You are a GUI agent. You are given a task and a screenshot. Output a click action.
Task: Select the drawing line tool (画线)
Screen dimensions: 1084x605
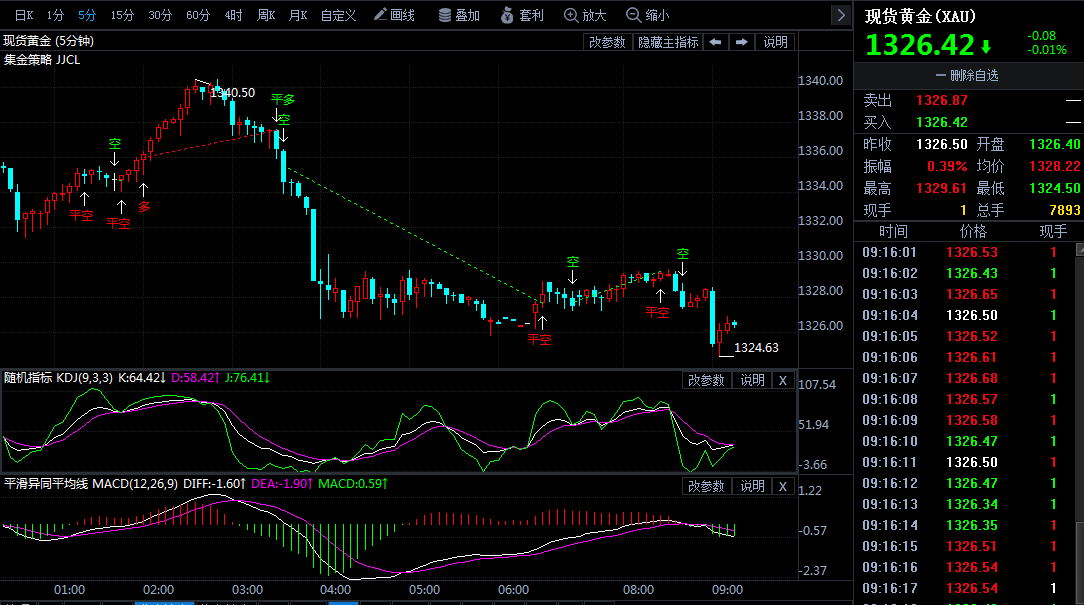click(394, 15)
